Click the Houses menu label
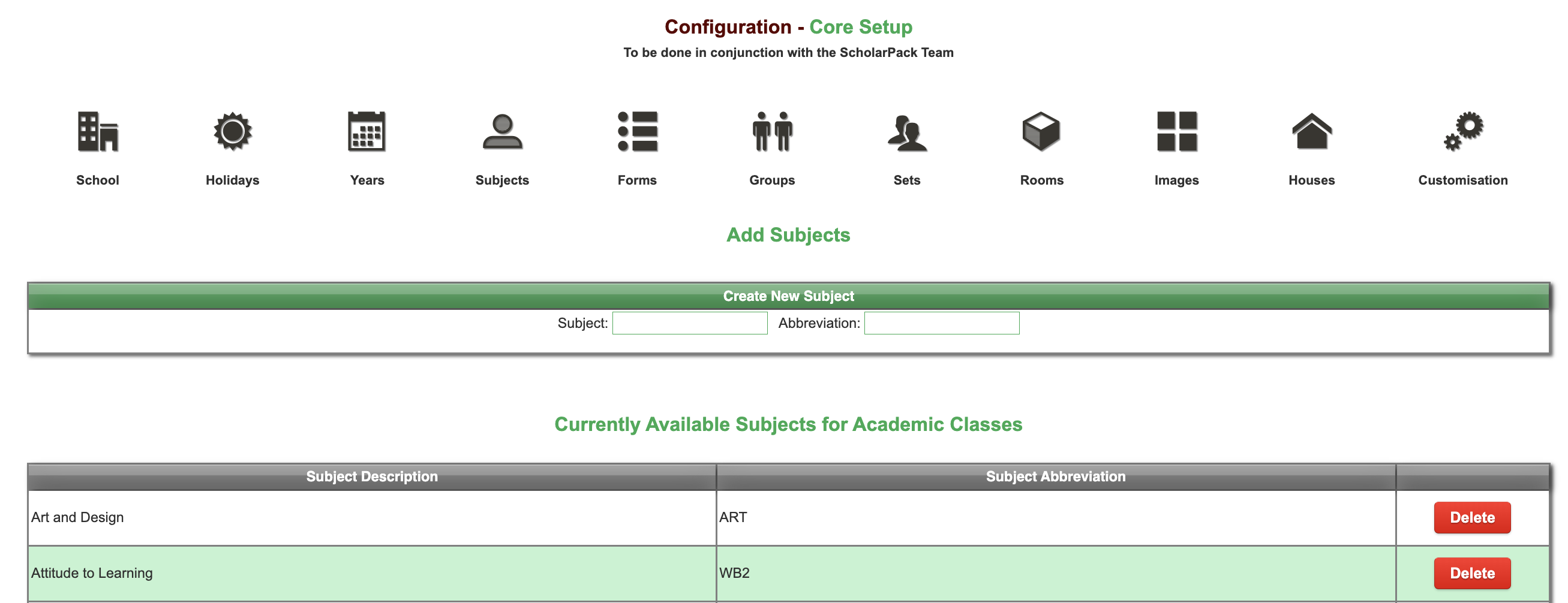 coord(1312,180)
